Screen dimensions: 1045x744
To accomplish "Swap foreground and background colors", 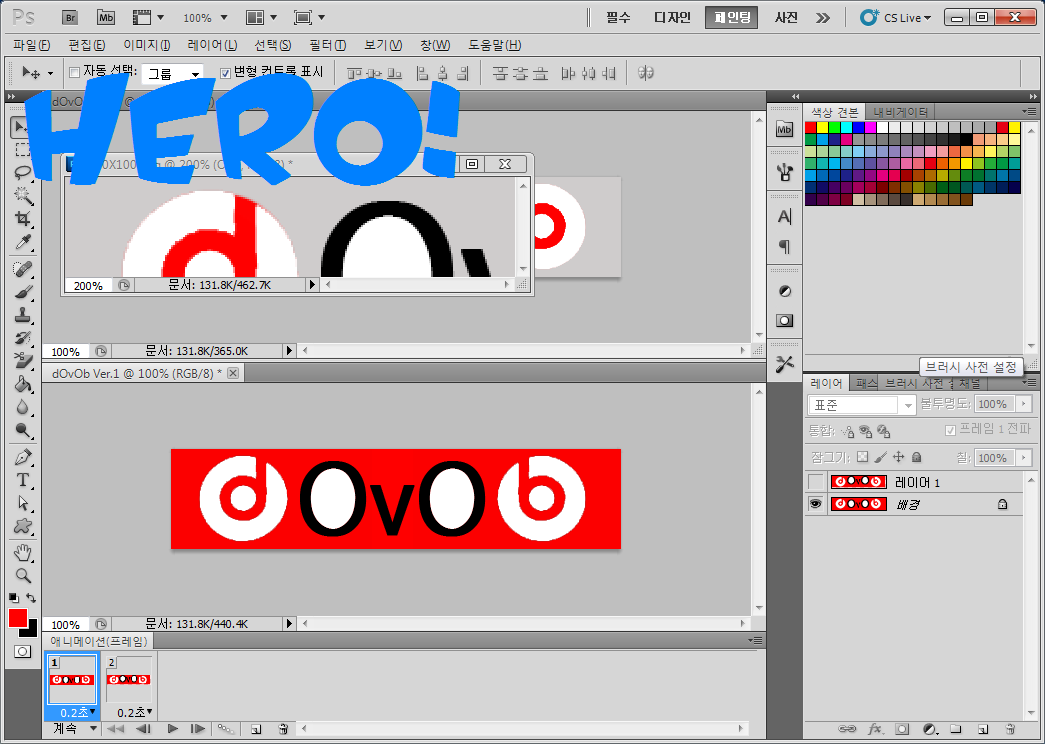I will [31, 598].
